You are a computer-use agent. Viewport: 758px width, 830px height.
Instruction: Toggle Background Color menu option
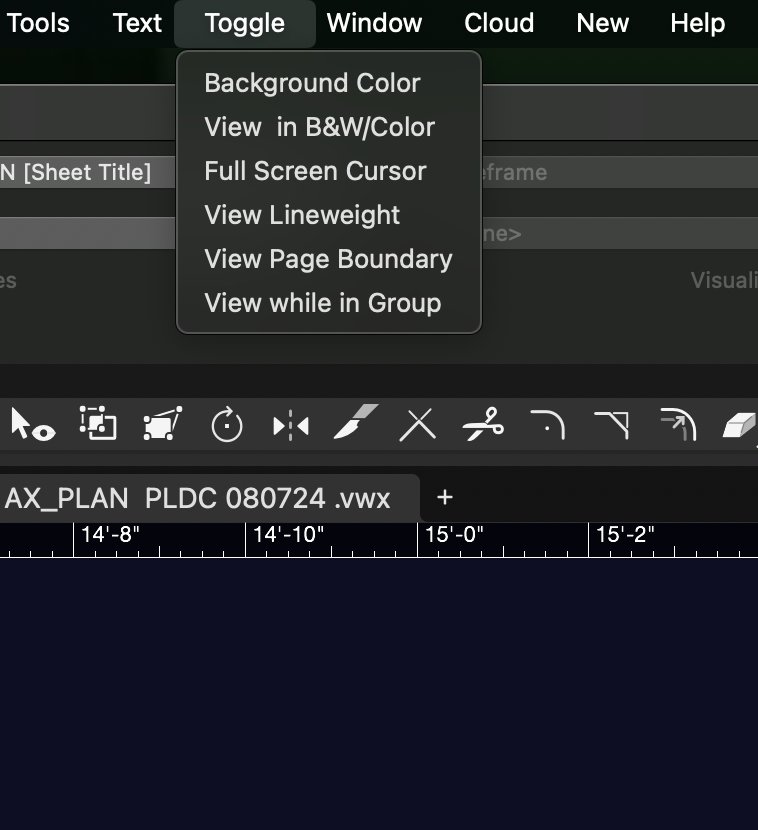(x=312, y=83)
